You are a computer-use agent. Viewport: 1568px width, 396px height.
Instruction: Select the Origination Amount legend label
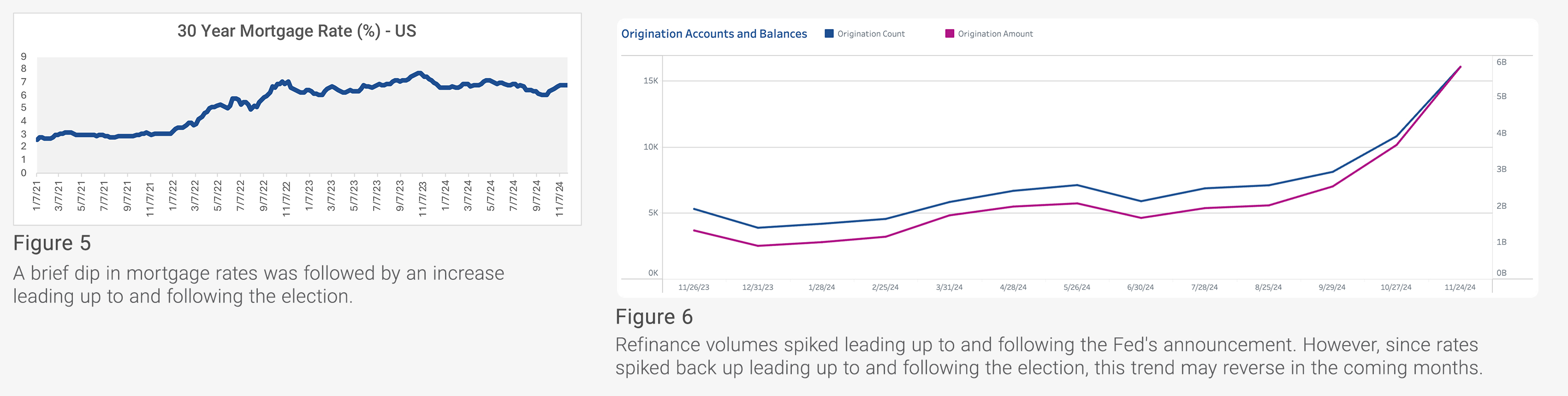pos(995,34)
